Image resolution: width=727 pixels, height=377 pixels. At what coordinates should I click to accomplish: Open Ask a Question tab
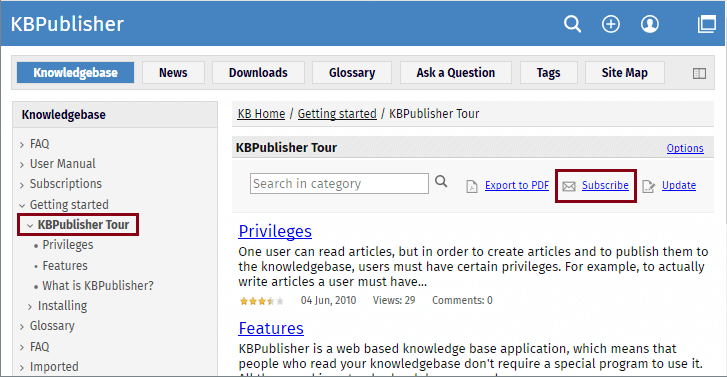(x=456, y=73)
